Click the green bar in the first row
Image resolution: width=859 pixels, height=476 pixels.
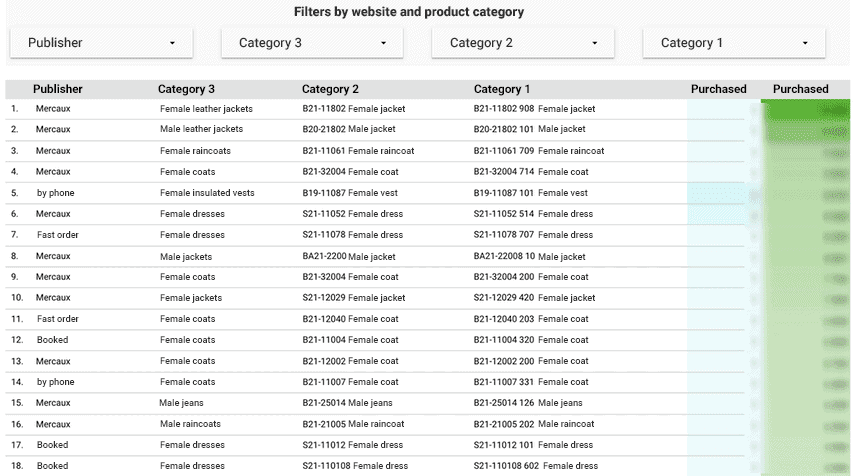[x=805, y=109]
